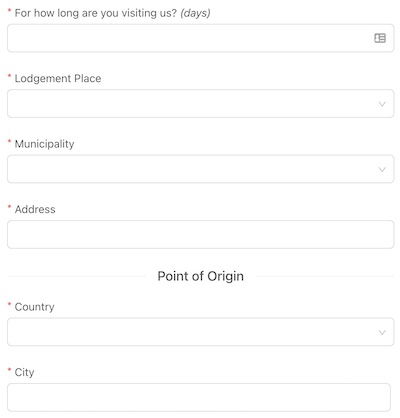Click the Address label text
400x418 pixels.
[x=35, y=209]
